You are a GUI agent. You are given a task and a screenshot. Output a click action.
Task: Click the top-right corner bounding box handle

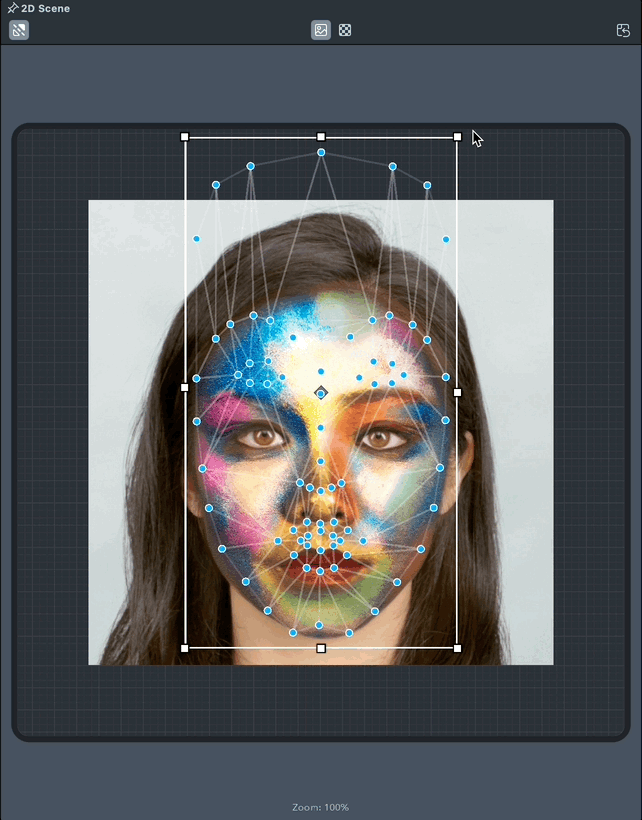[x=457, y=137]
